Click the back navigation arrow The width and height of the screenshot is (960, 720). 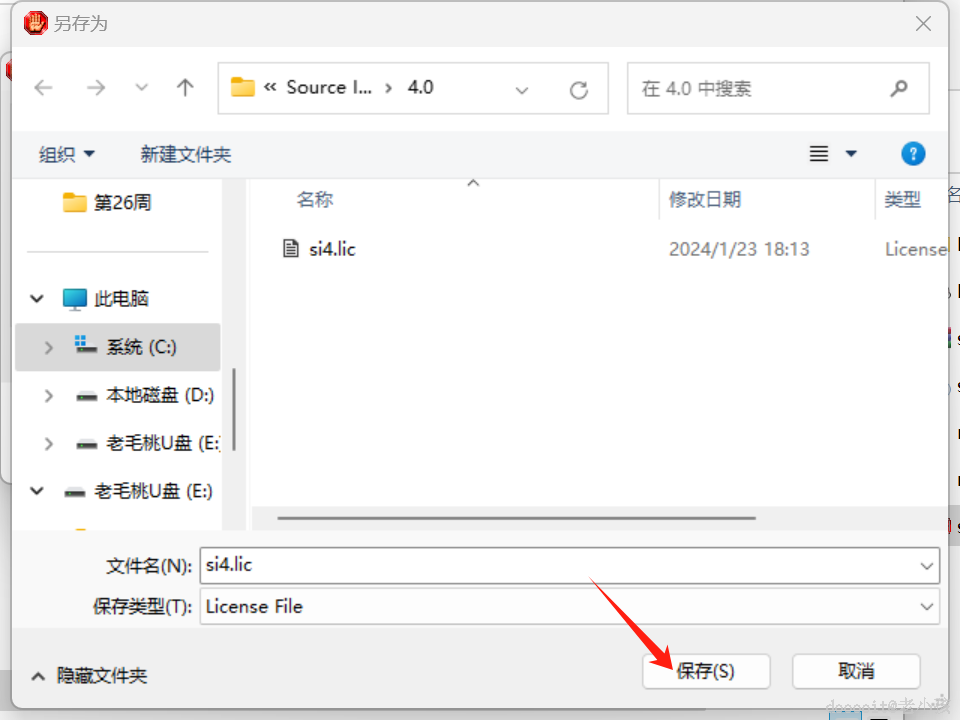tap(43, 88)
